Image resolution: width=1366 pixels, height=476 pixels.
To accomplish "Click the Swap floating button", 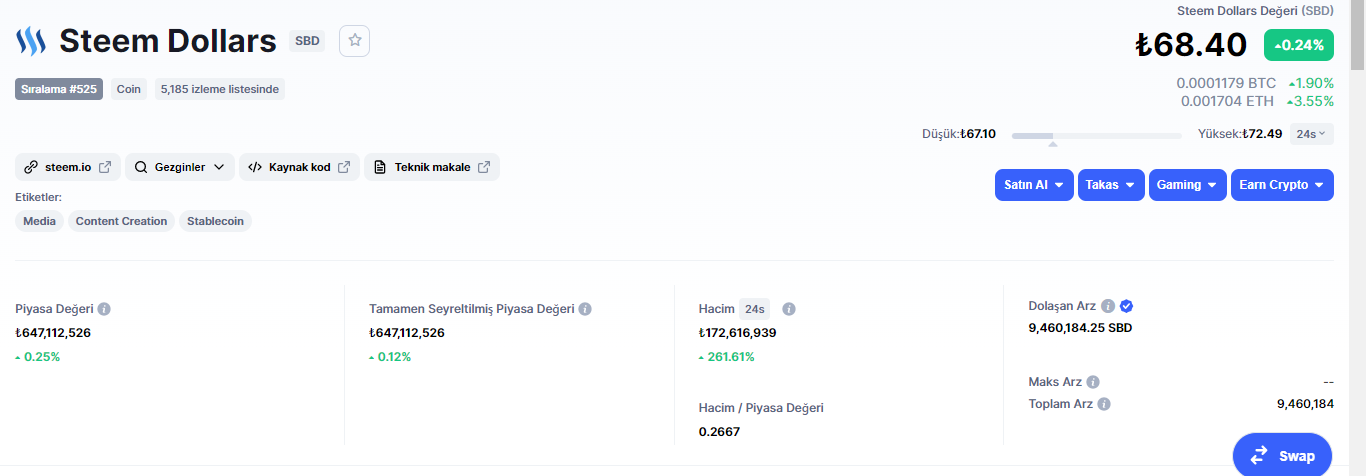I will [1282, 455].
